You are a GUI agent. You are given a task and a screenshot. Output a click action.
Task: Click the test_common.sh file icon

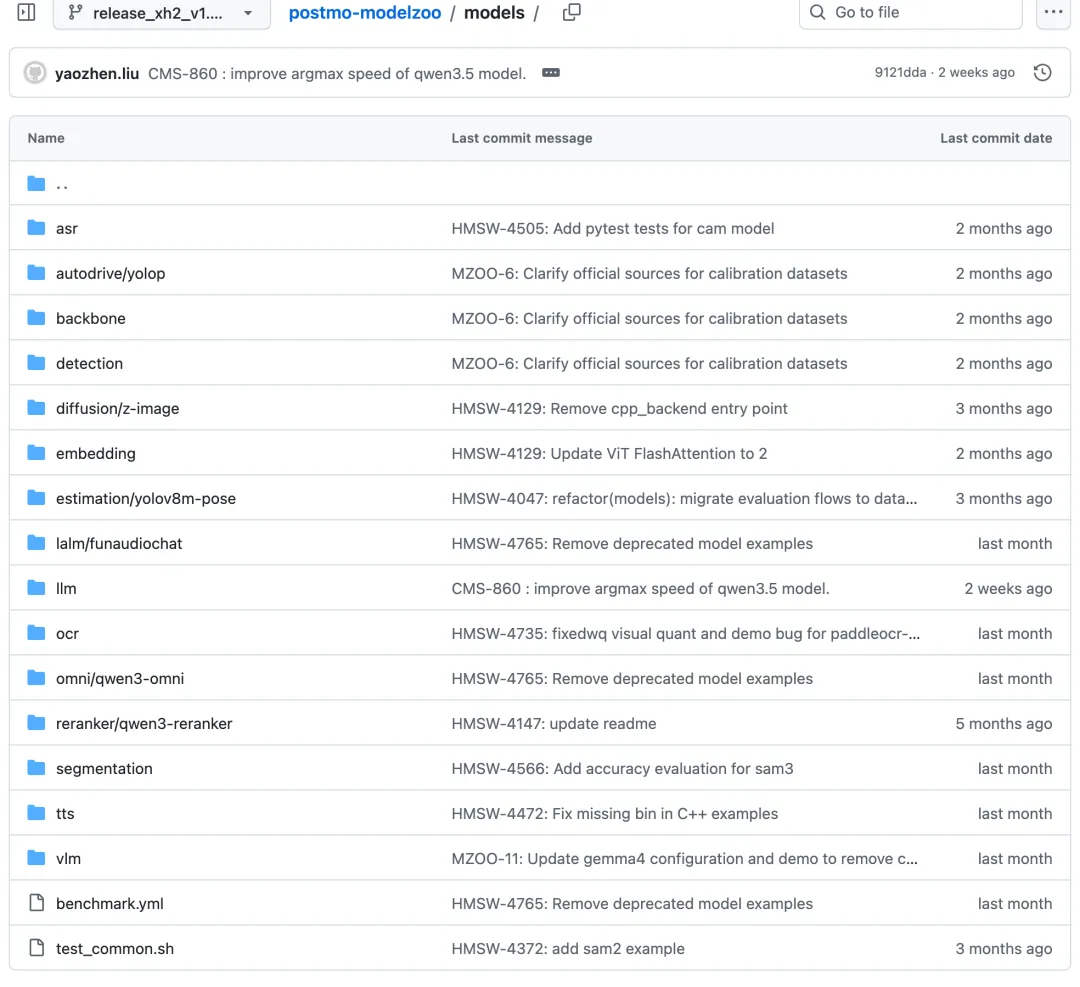pos(37,948)
